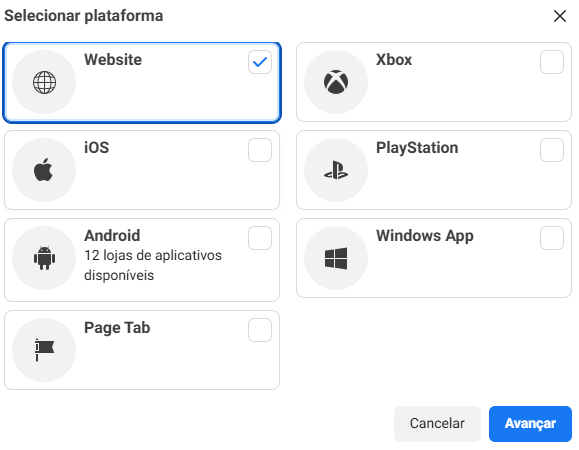Click the PlayStation logo icon
Screen dimensions: 579x450
point(336,170)
